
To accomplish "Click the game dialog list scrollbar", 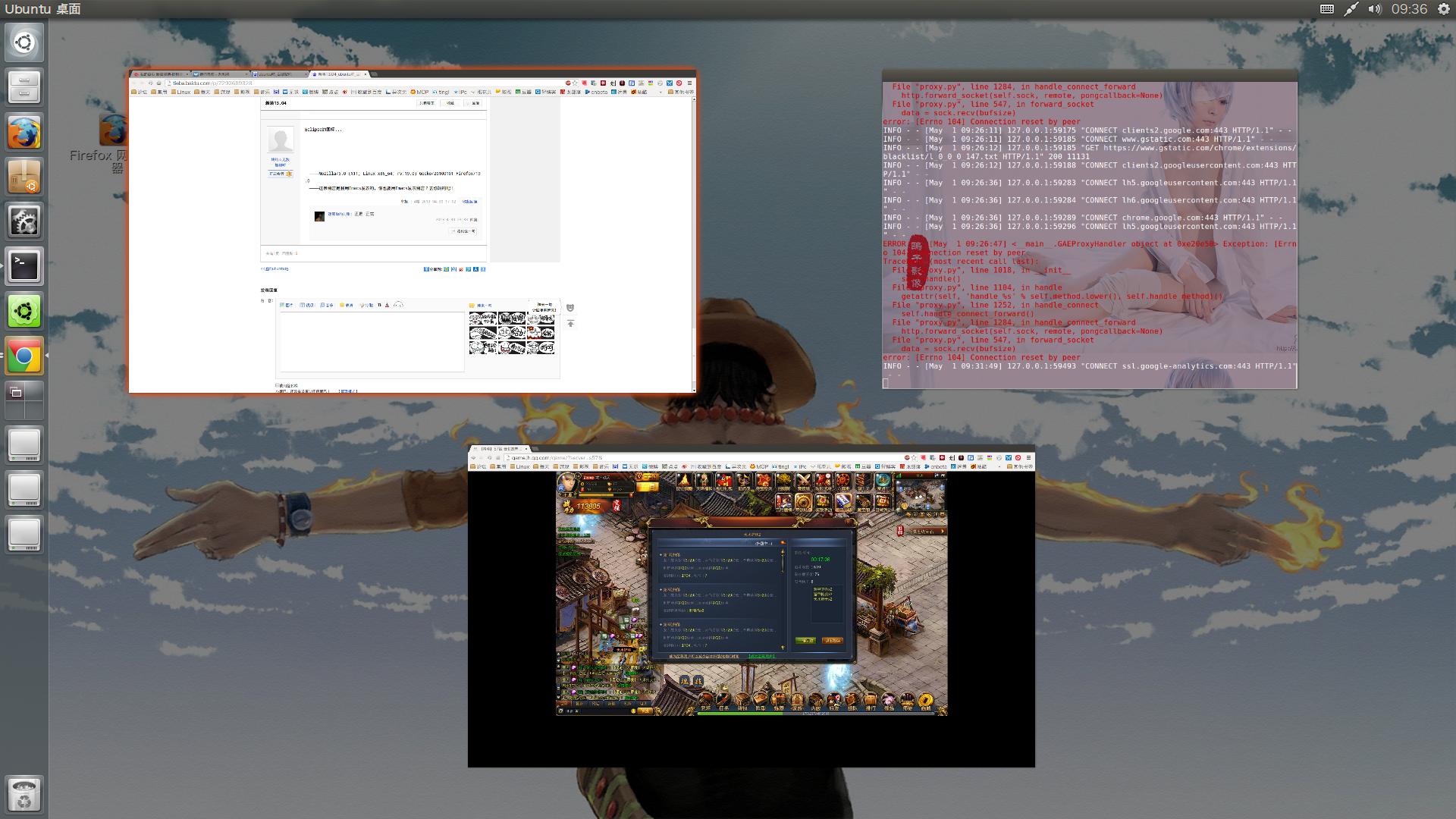I will click(783, 599).
